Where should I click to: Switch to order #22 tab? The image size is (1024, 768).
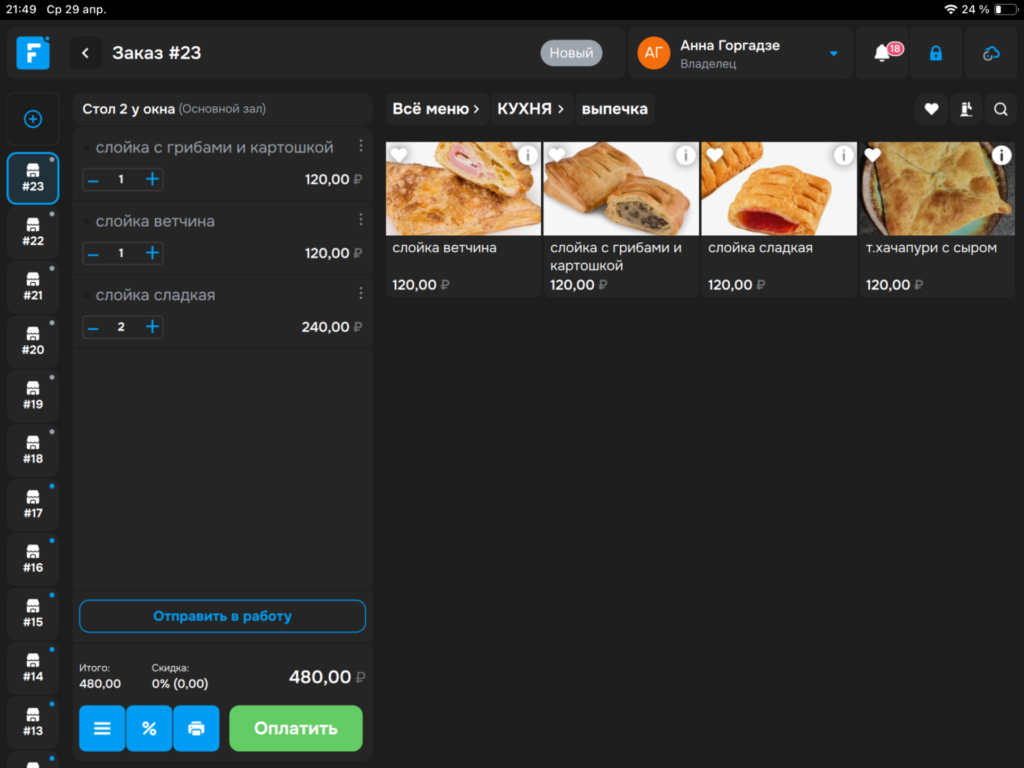click(33, 233)
